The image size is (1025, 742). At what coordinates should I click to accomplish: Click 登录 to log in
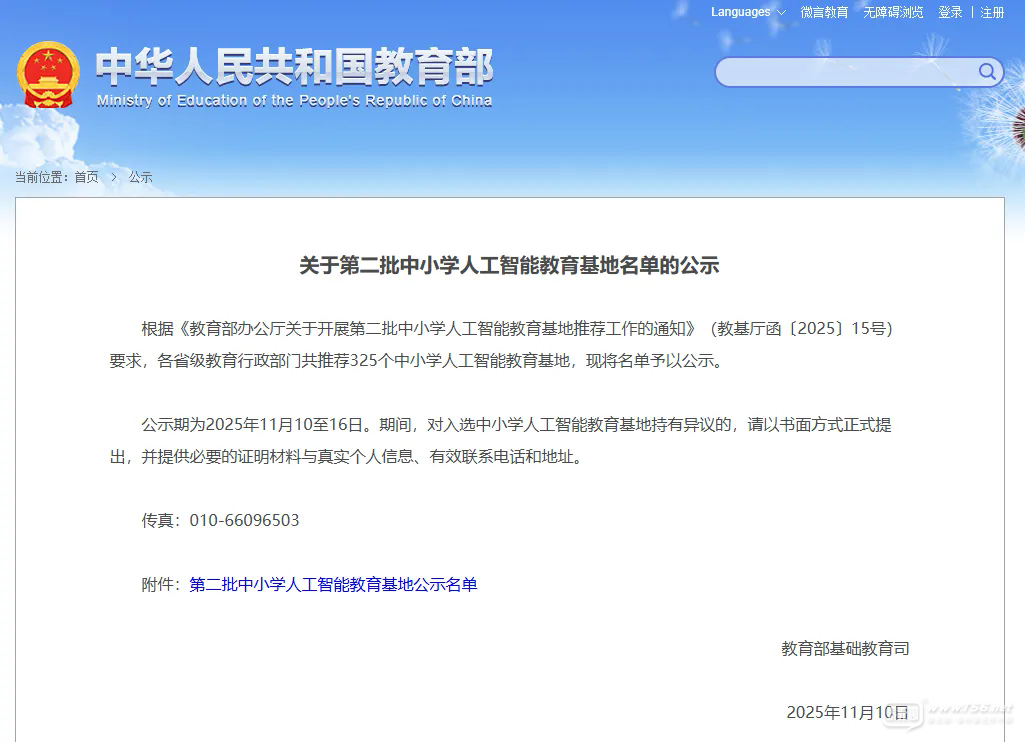tap(950, 12)
